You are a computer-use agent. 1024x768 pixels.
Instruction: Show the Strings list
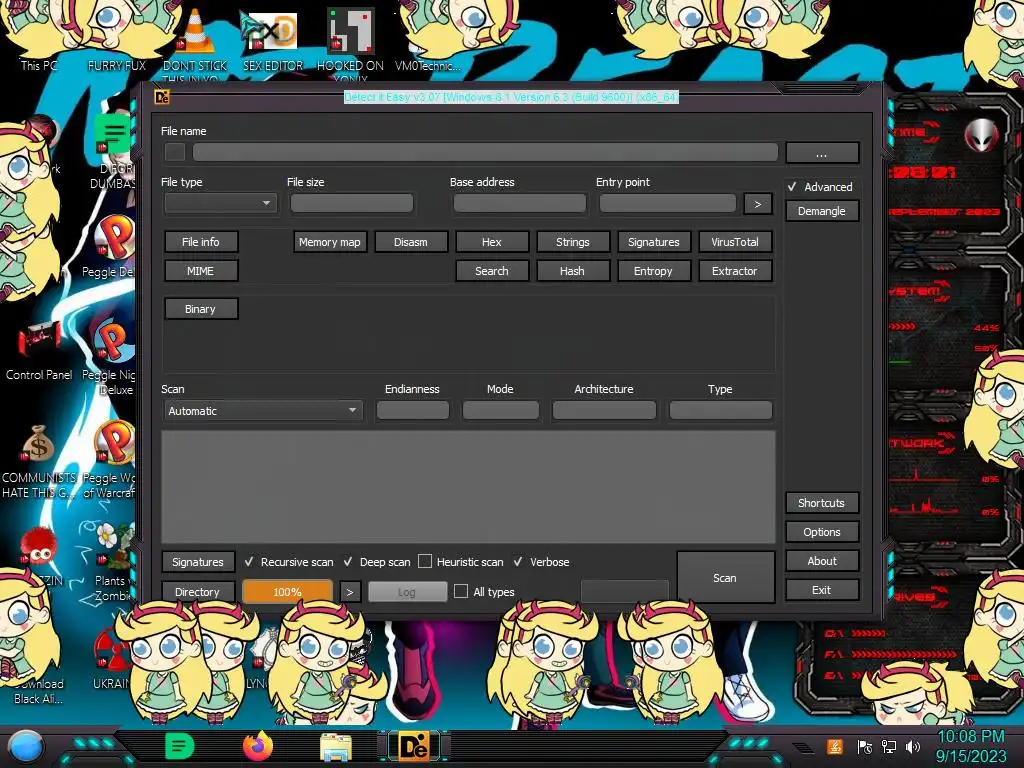click(573, 242)
